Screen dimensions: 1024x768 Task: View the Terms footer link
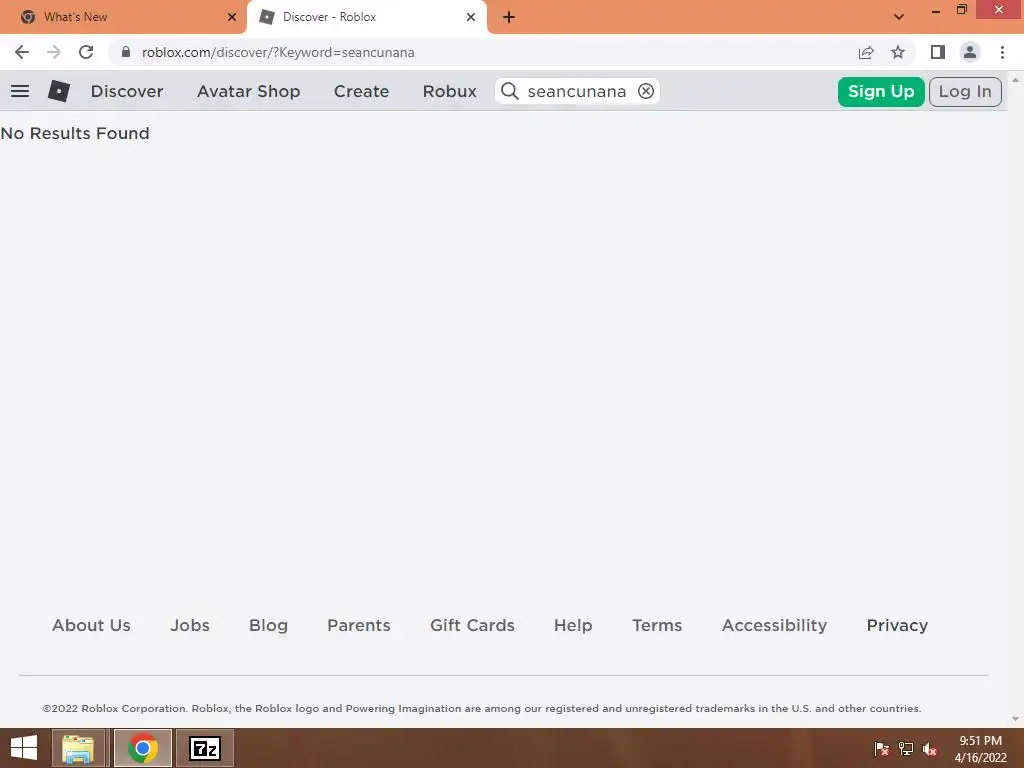pos(657,626)
